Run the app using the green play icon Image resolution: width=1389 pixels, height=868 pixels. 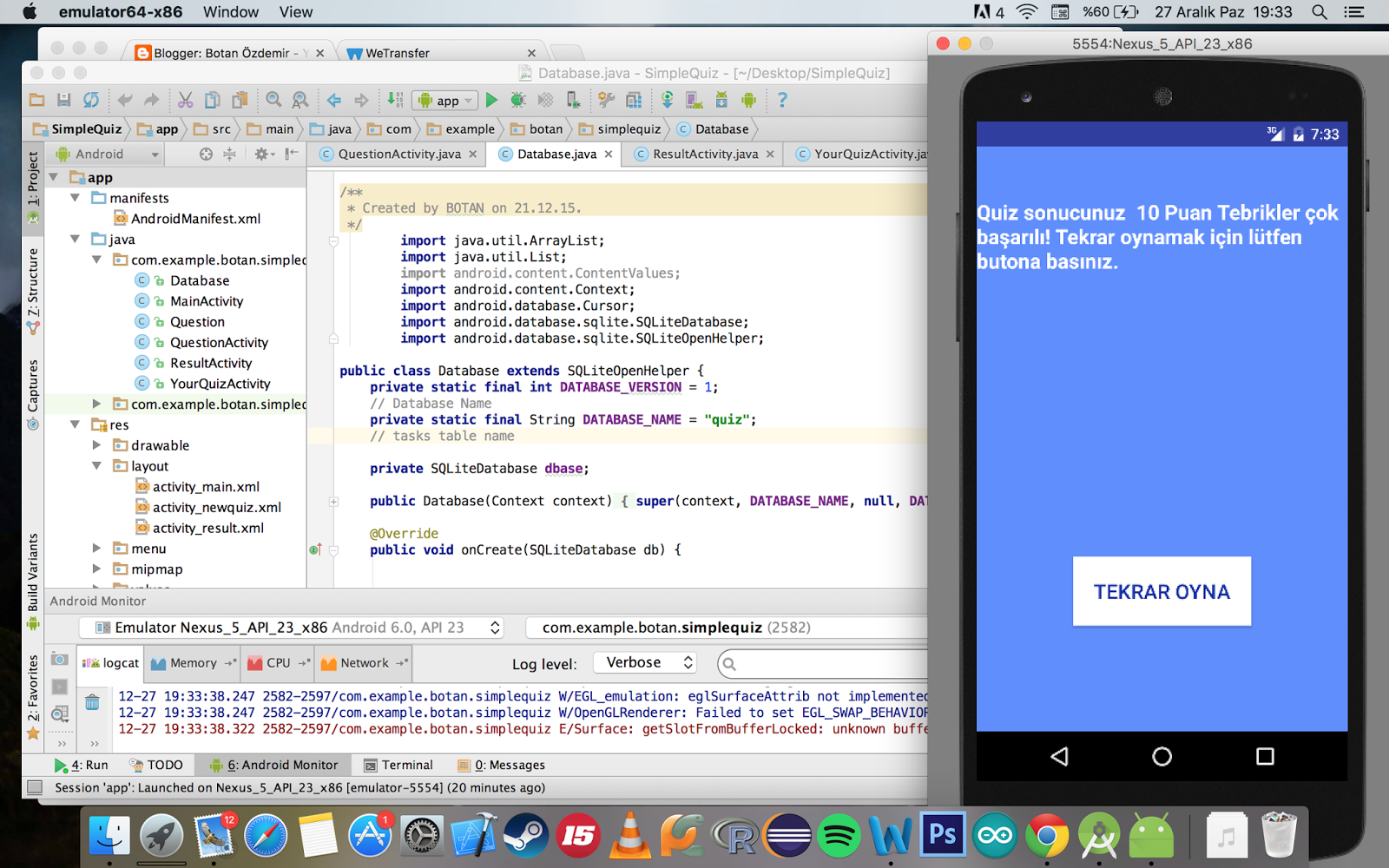(491, 100)
